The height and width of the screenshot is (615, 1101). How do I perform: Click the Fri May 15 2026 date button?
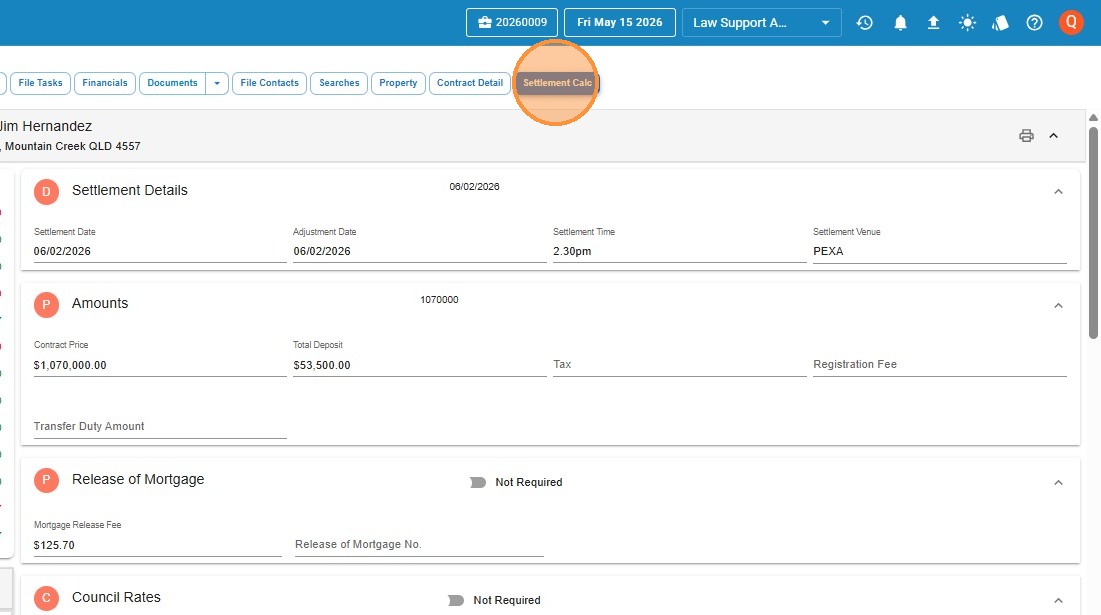point(619,22)
